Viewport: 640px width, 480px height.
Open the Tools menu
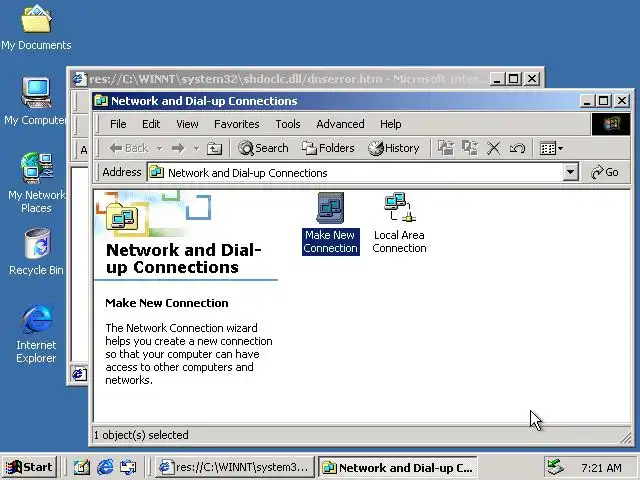tap(288, 124)
